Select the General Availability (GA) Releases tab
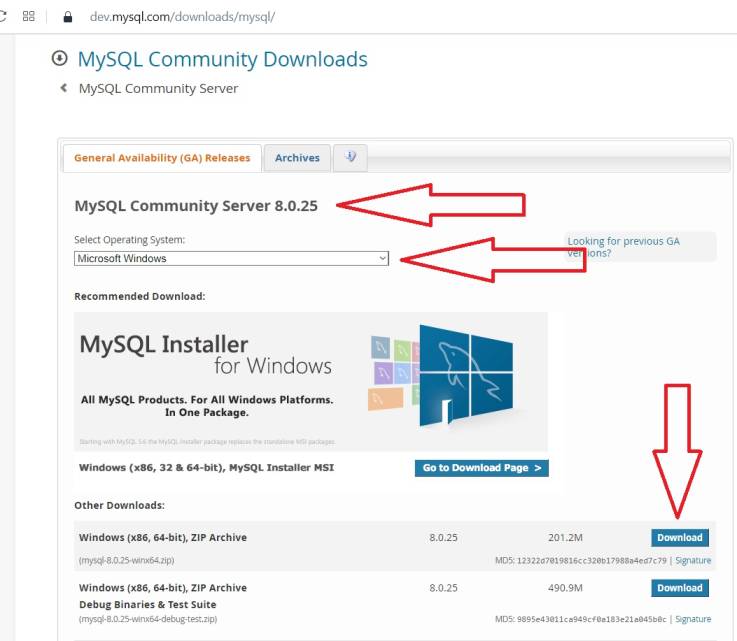 162,158
